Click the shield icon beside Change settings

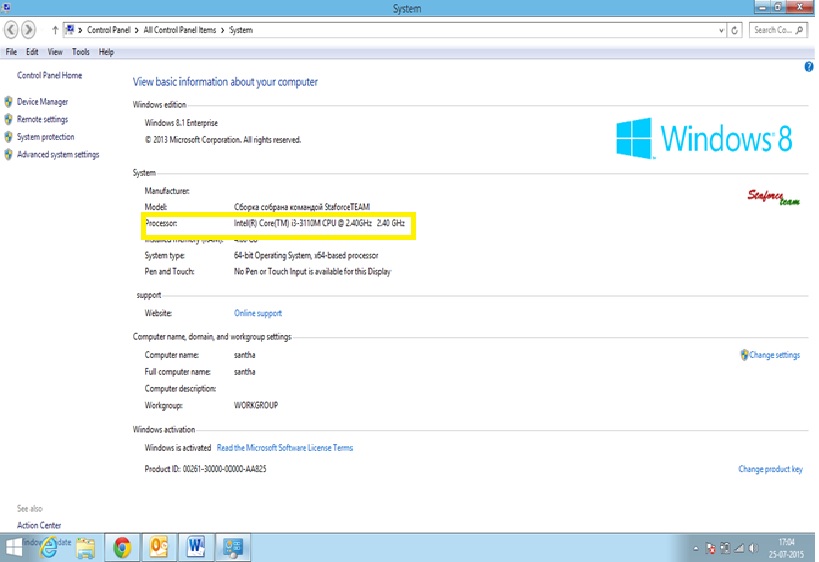point(744,355)
